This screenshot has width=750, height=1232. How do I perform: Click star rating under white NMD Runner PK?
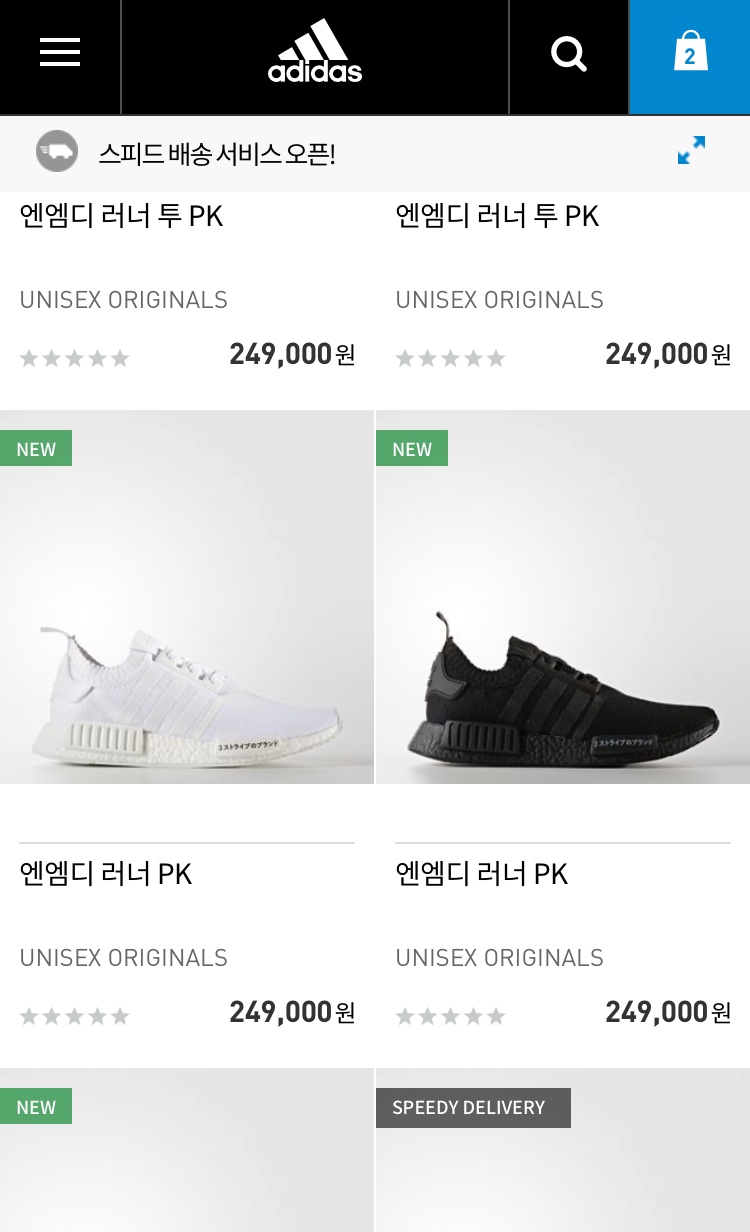click(75, 1017)
